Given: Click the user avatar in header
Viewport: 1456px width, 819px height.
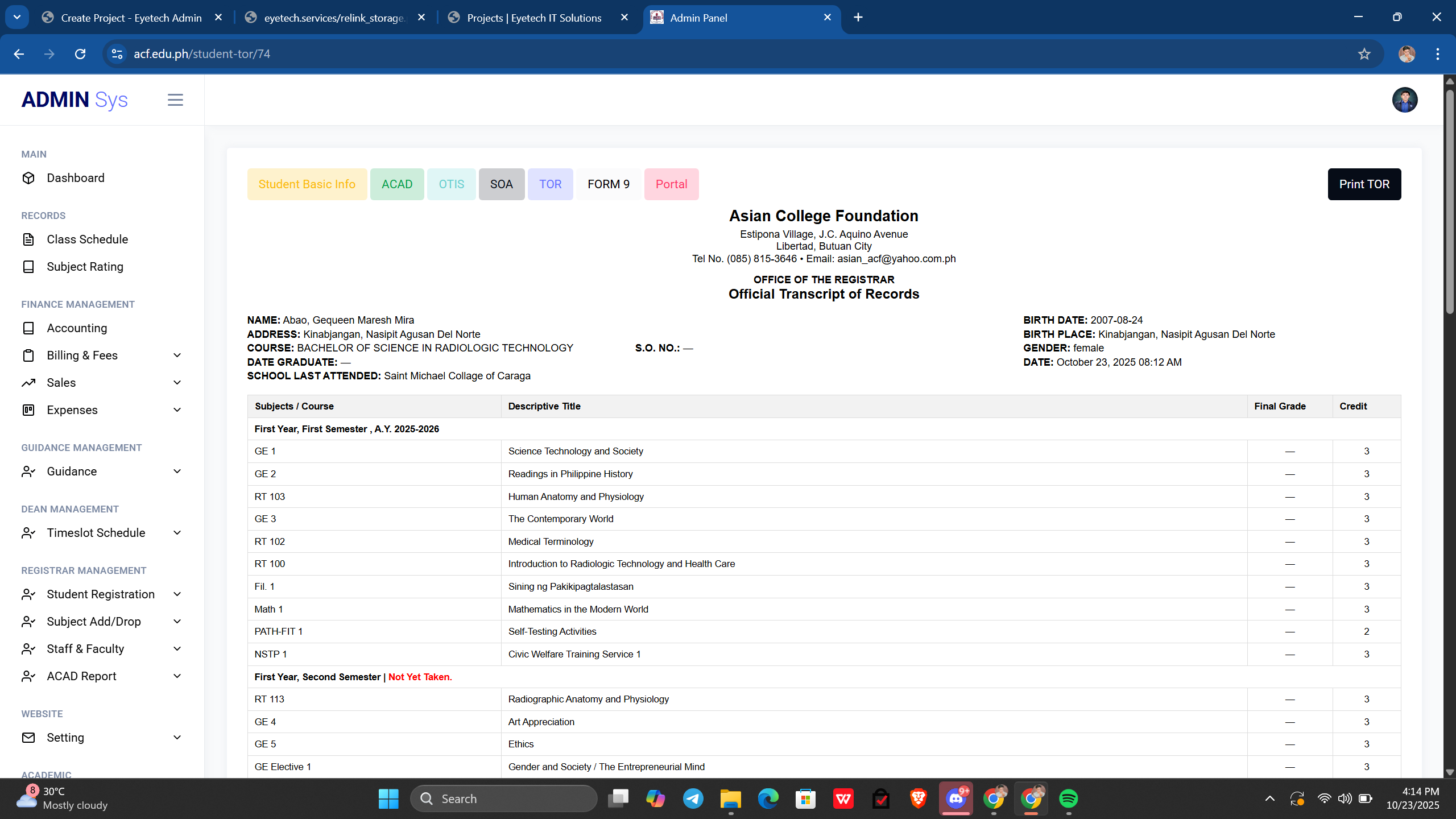Looking at the screenshot, I should click(1404, 100).
